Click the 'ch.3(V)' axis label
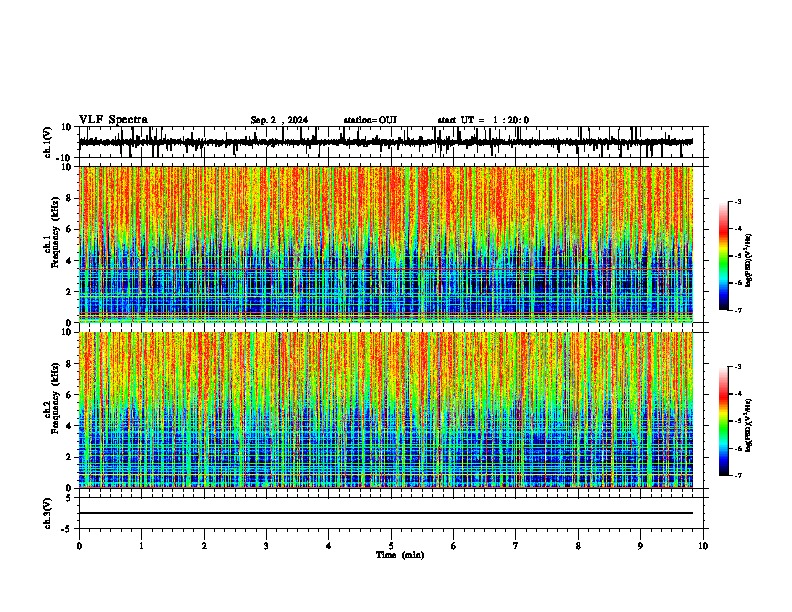 48,514
